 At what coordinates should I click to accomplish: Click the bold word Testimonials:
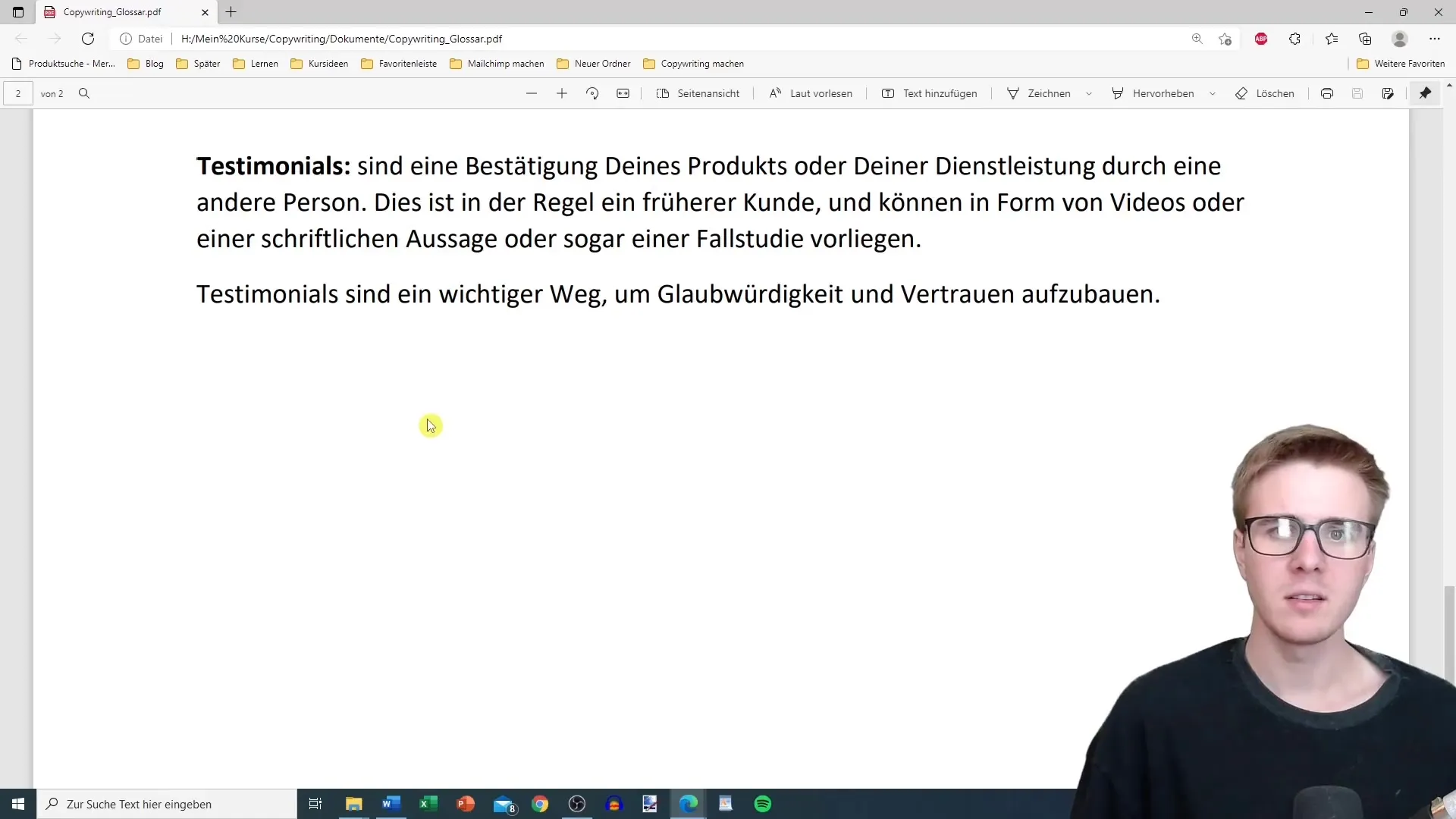click(274, 166)
